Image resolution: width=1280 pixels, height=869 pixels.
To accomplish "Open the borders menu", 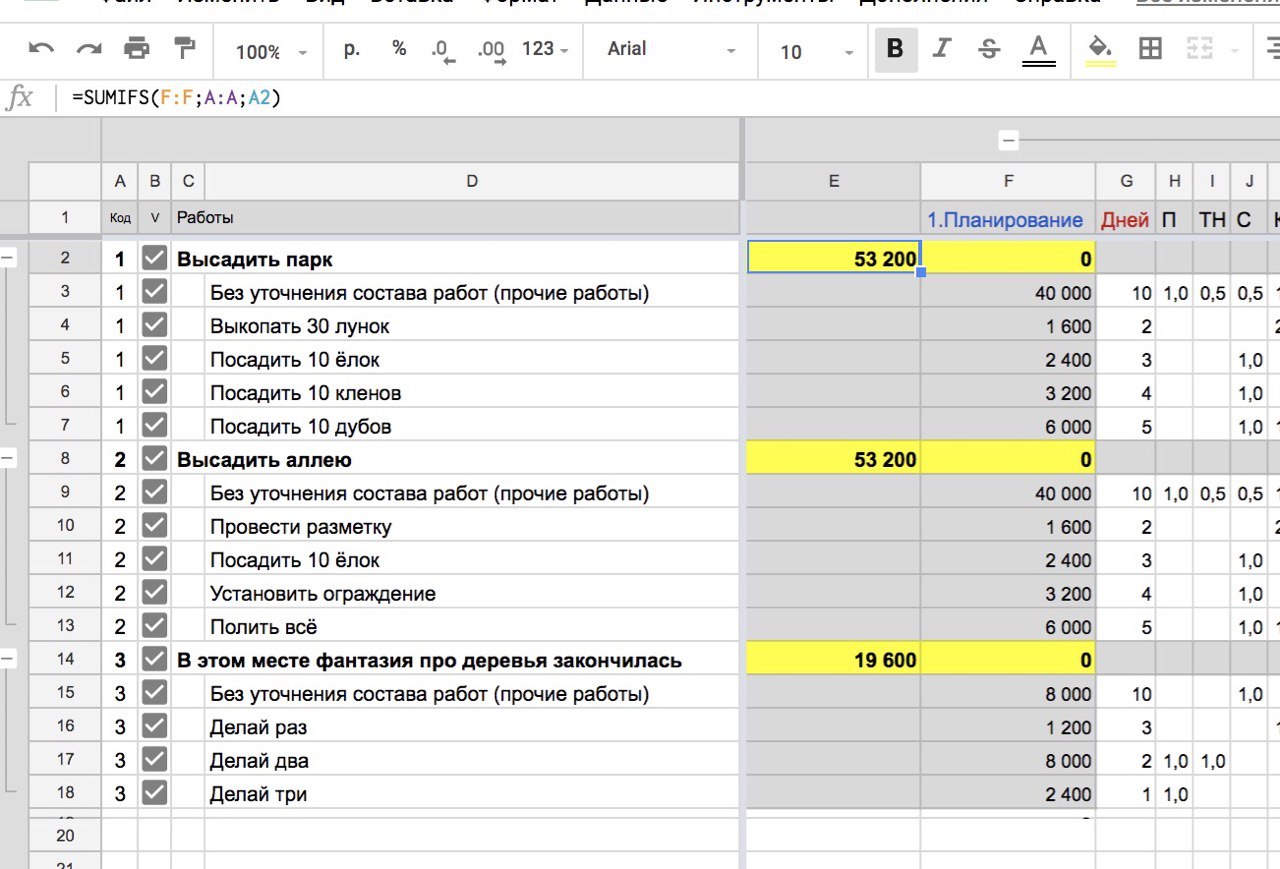I will click(1151, 49).
